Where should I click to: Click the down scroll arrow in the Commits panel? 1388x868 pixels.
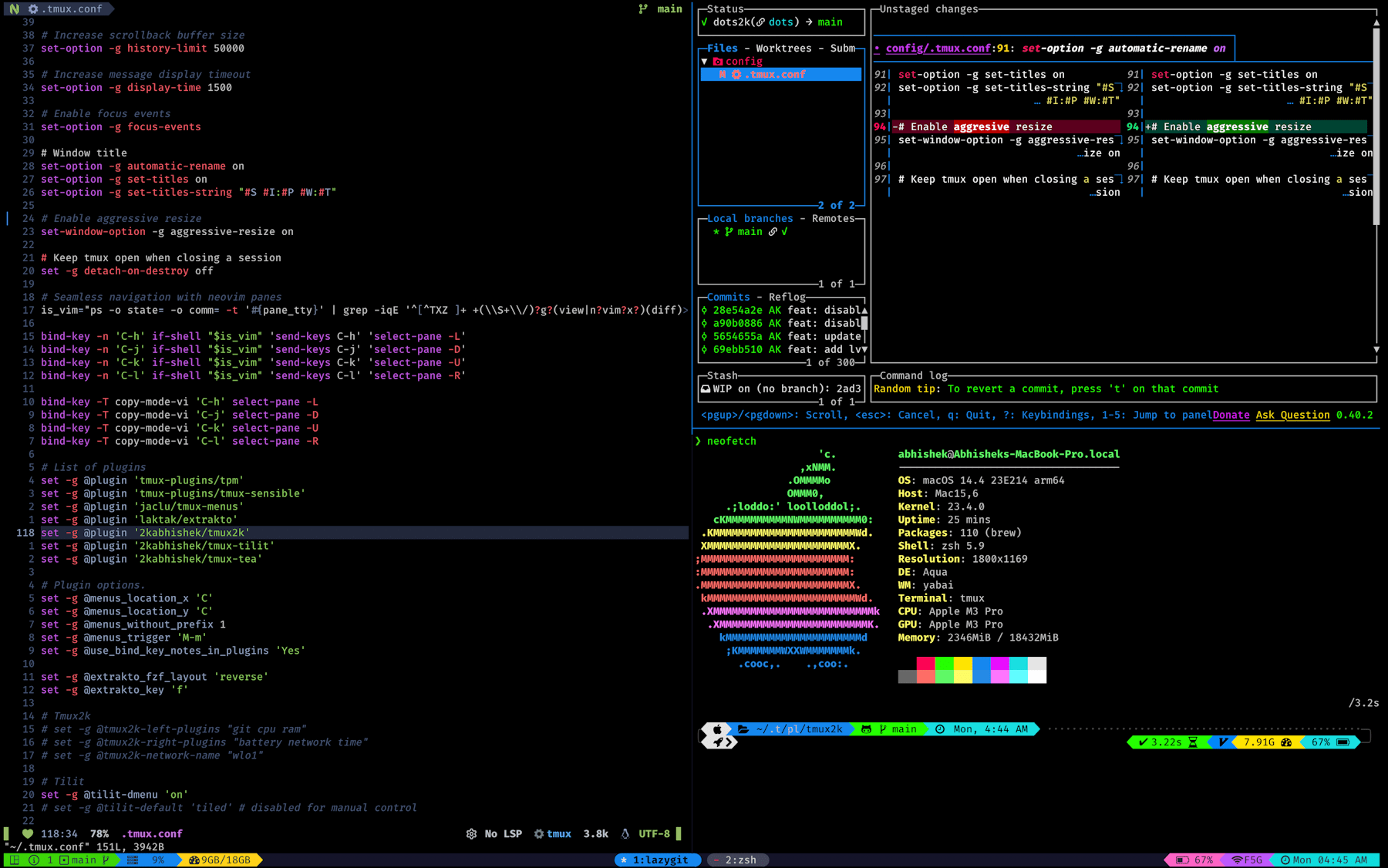point(864,349)
